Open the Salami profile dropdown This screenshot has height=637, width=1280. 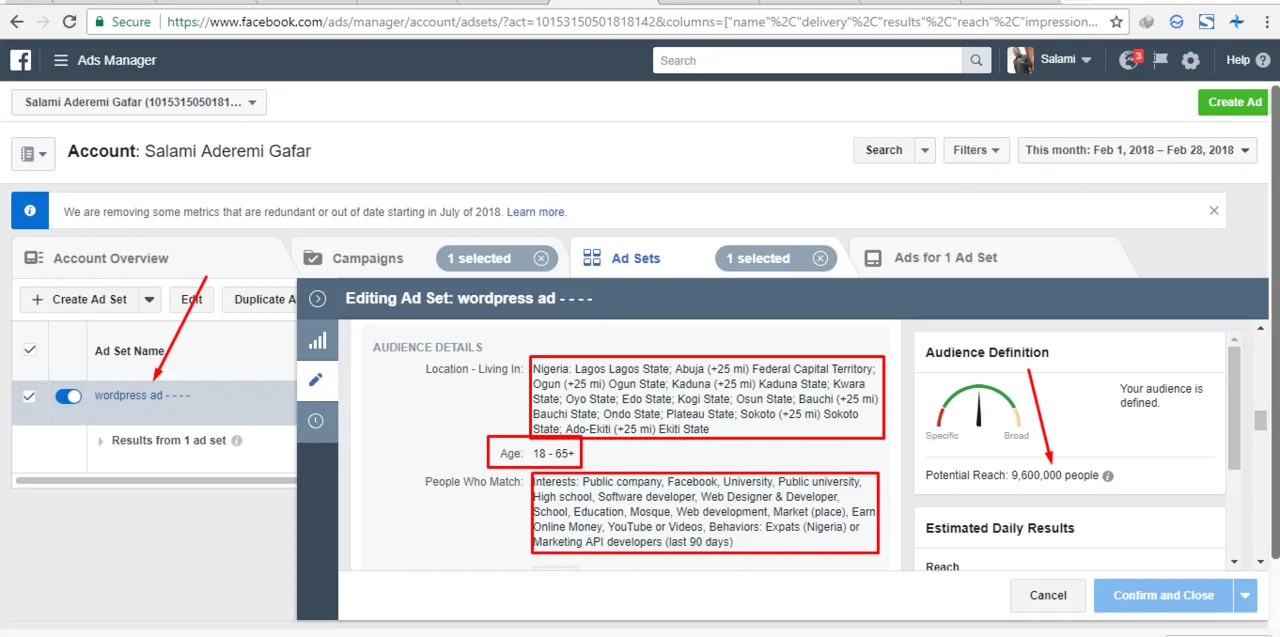click(x=1065, y=60)
